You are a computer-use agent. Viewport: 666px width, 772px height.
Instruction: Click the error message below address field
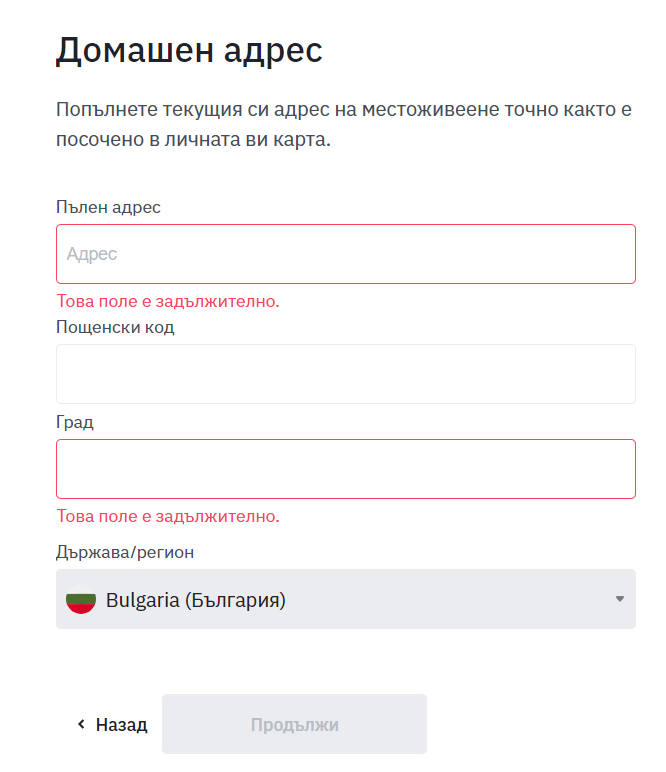tap(168, 301)
